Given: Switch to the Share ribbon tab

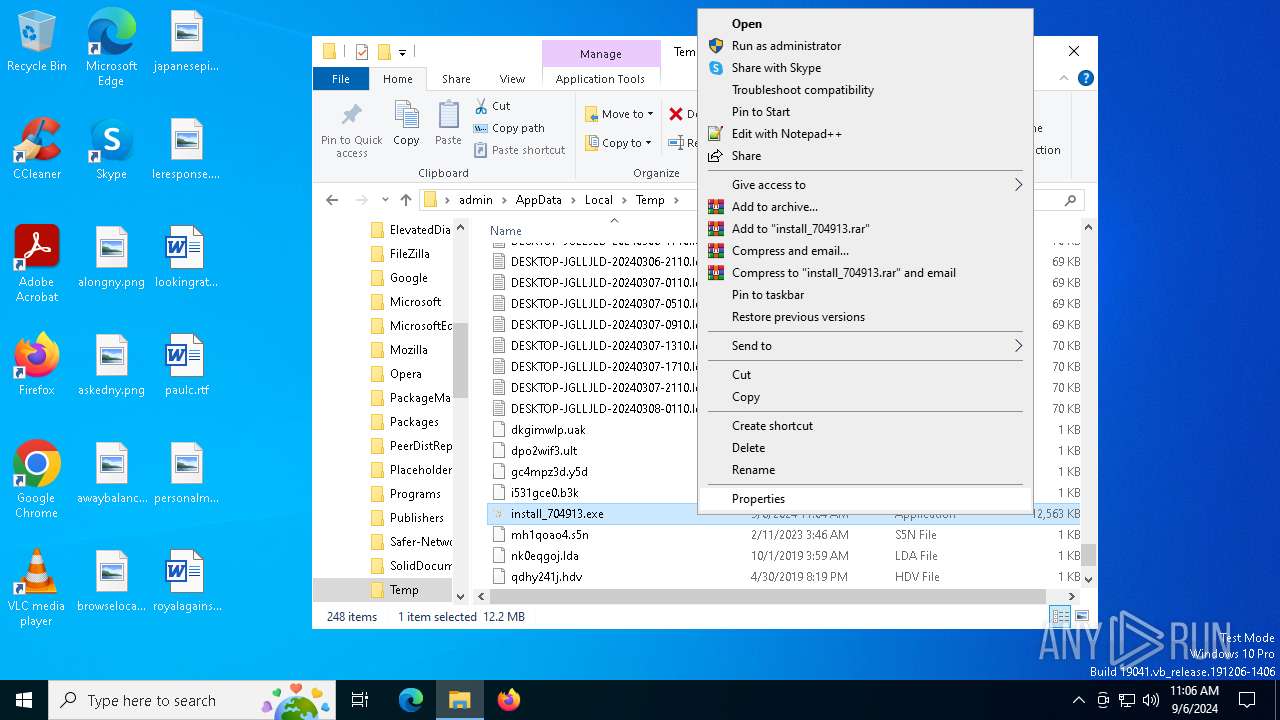Looking at the screenshot, I should tap(456, 79).
